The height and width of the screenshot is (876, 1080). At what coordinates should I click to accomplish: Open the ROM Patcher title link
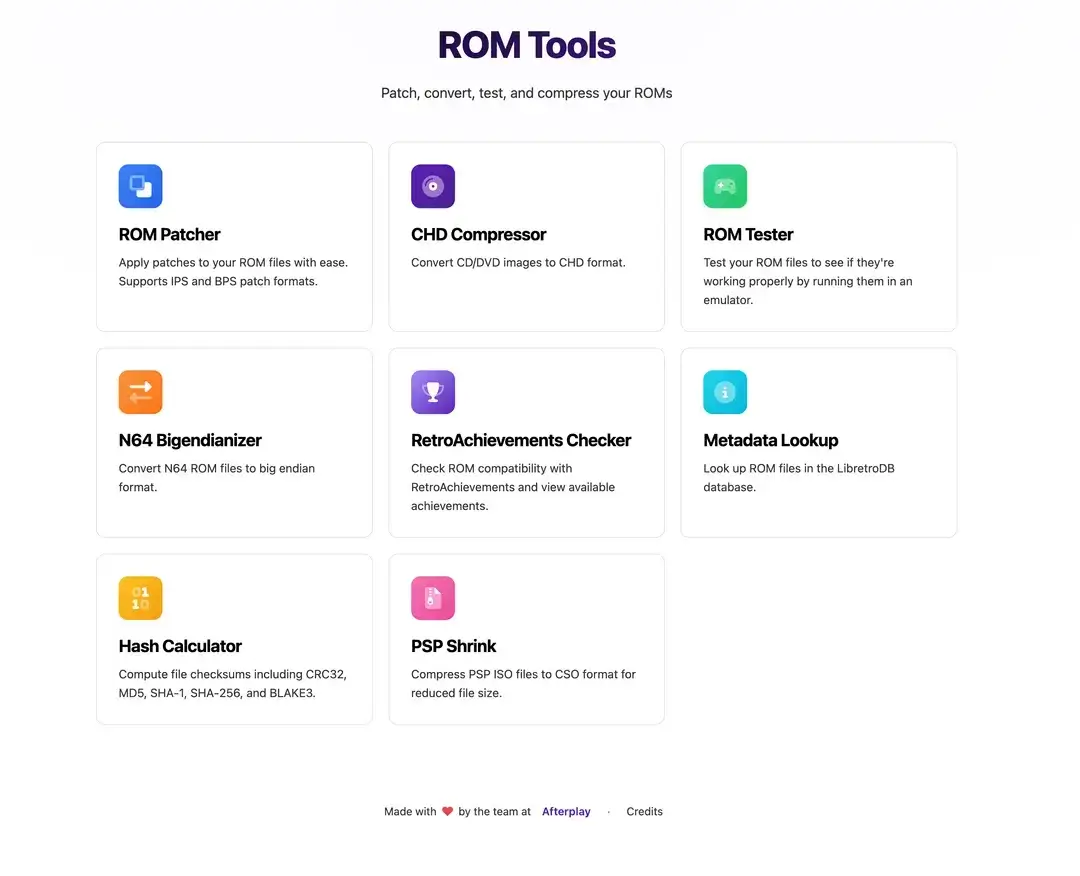pos(169,235)
